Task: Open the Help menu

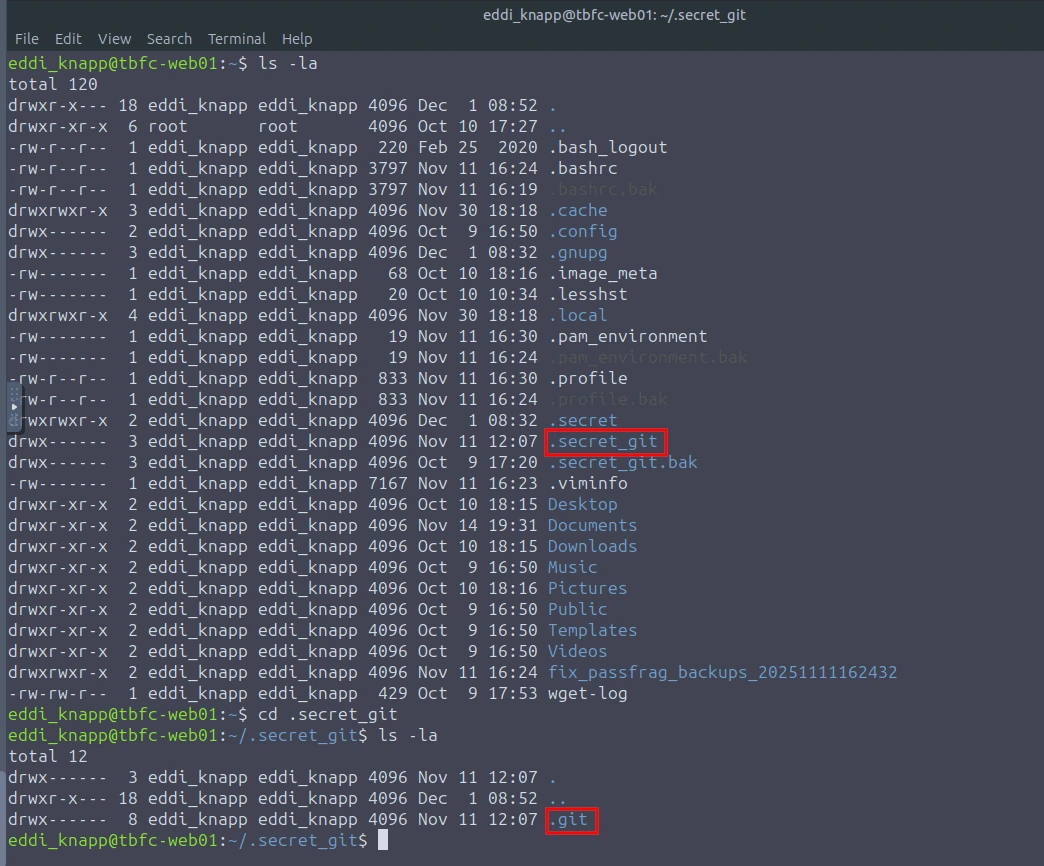Action: [x=297, y=39]
